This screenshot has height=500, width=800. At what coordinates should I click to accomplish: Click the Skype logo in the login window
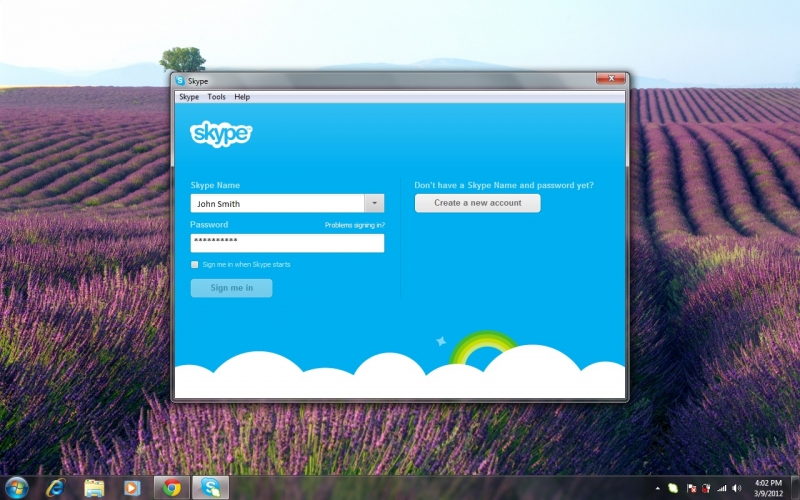pyautogui.click(x=221, y=133)
